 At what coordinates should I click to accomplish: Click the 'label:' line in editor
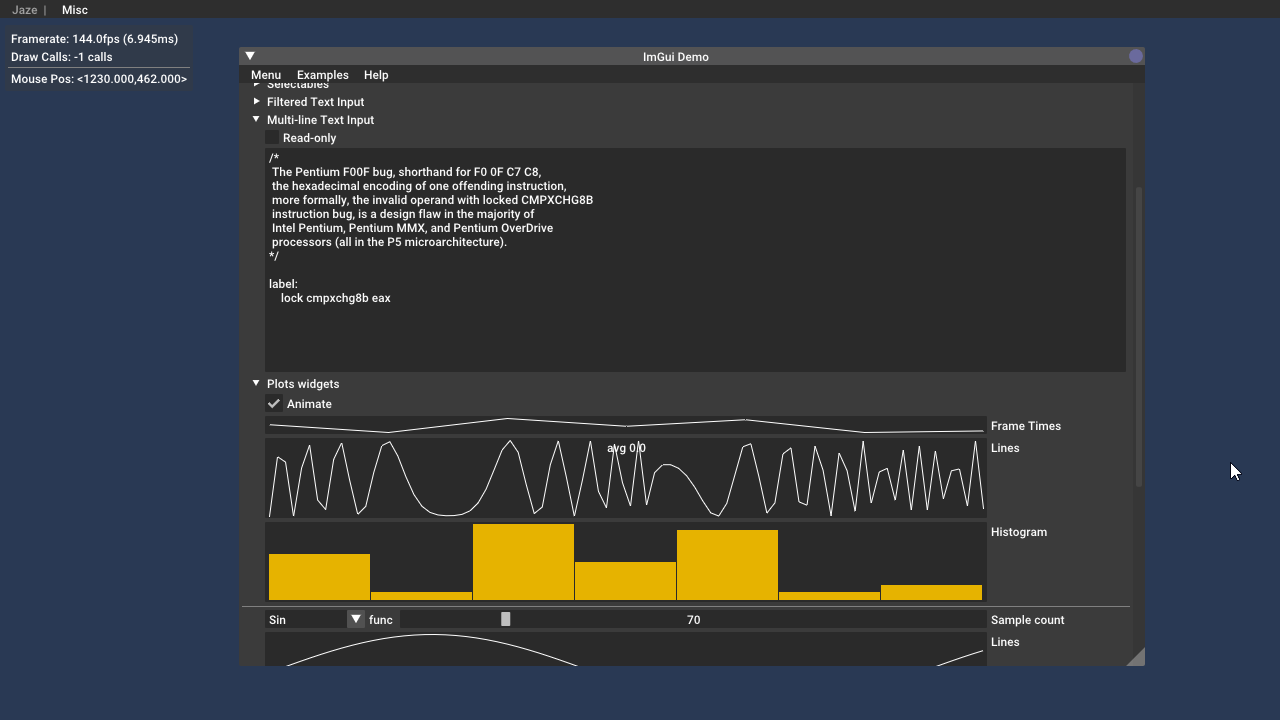pos(283,284)
